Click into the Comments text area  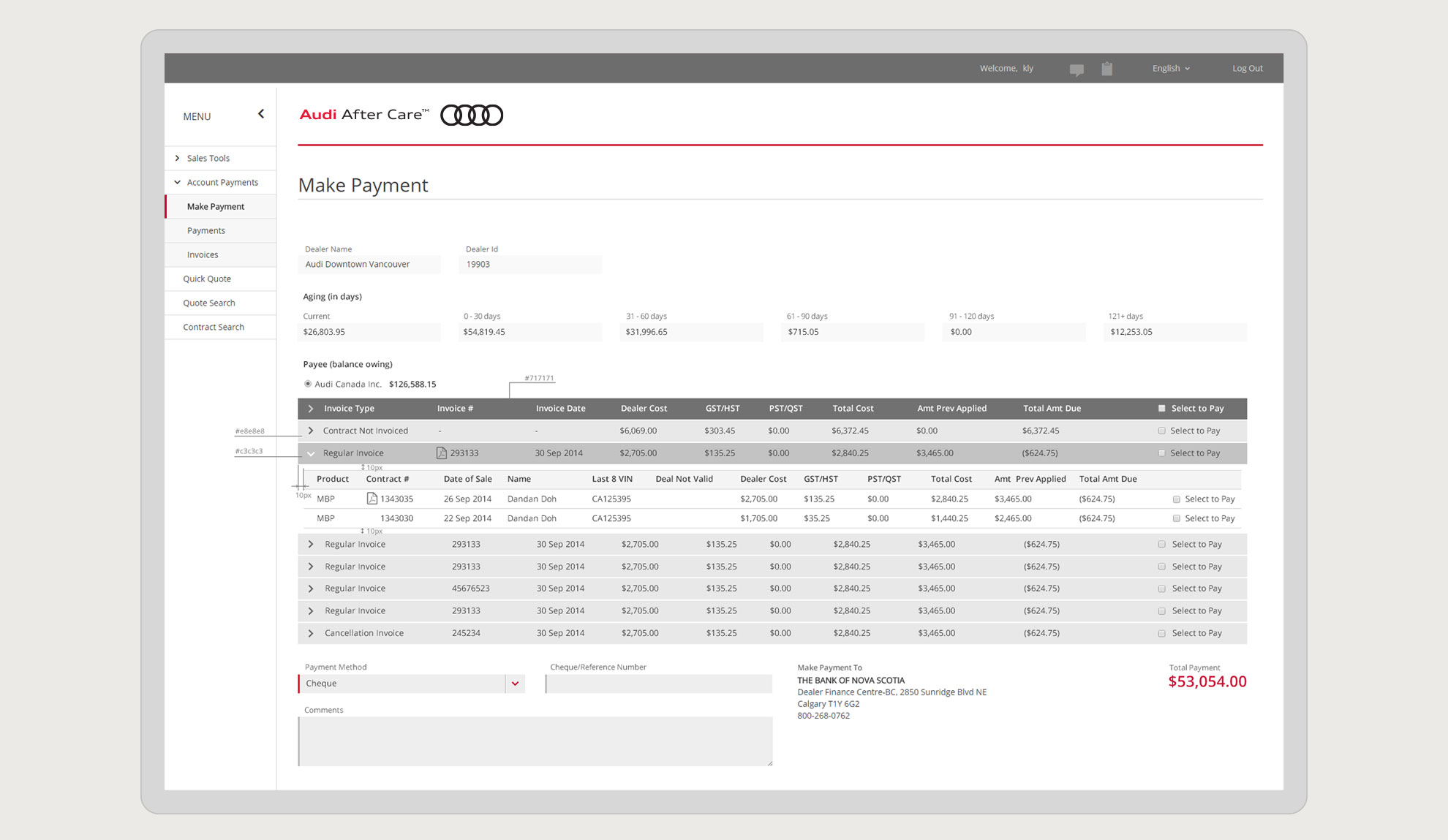point(535,741)
